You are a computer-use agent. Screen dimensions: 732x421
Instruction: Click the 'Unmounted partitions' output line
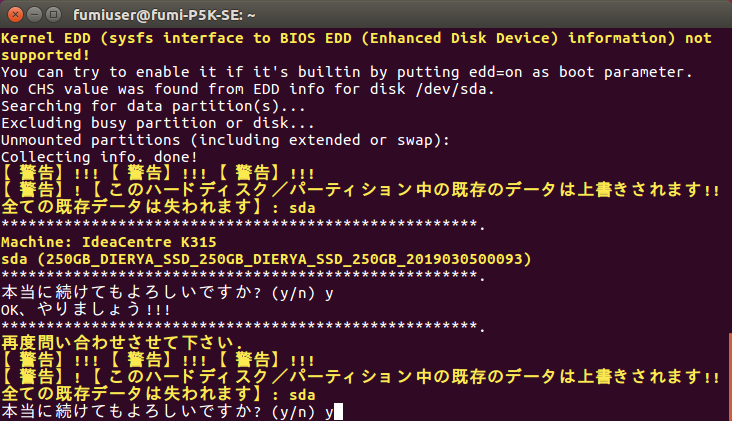[x=225, y=140]
